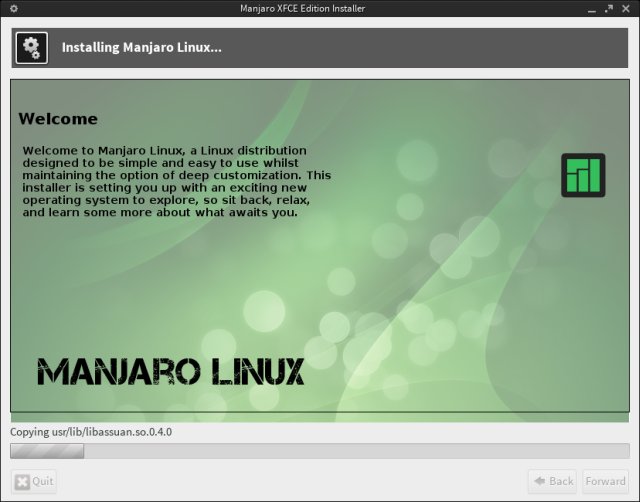Click the 'Welcome' heading on the slide
This screenshot has height=502, width=640.
pos(58,119)
